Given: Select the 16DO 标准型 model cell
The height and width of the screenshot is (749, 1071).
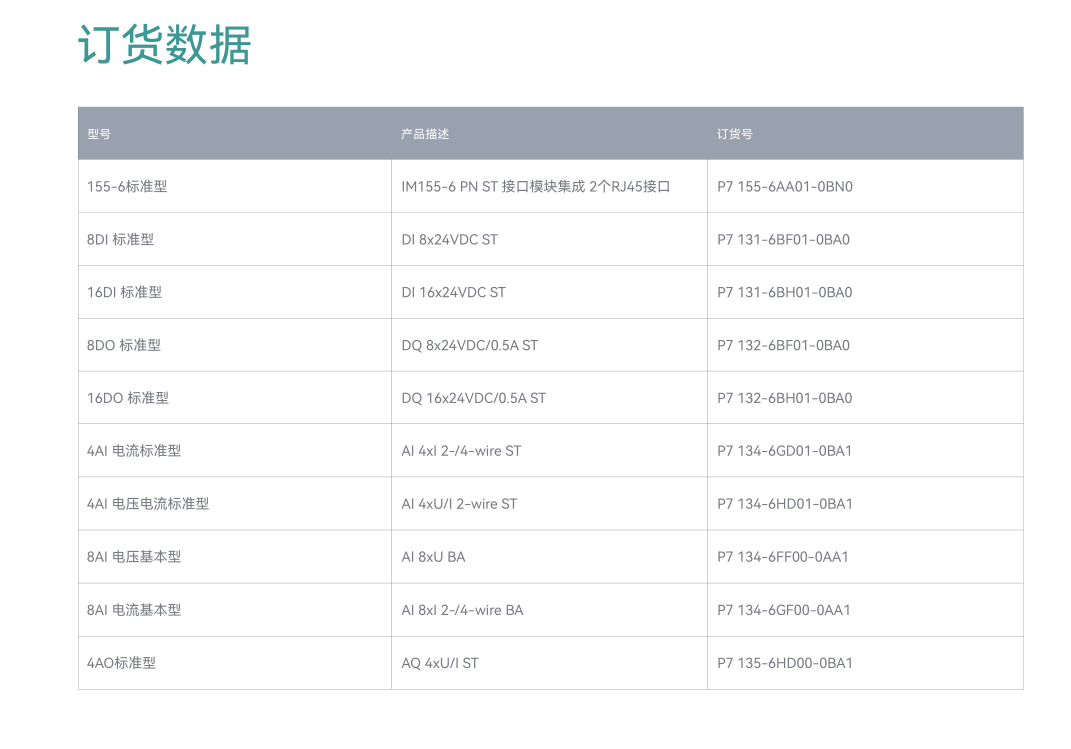Looking at the screenshot, I should [128, 398].
